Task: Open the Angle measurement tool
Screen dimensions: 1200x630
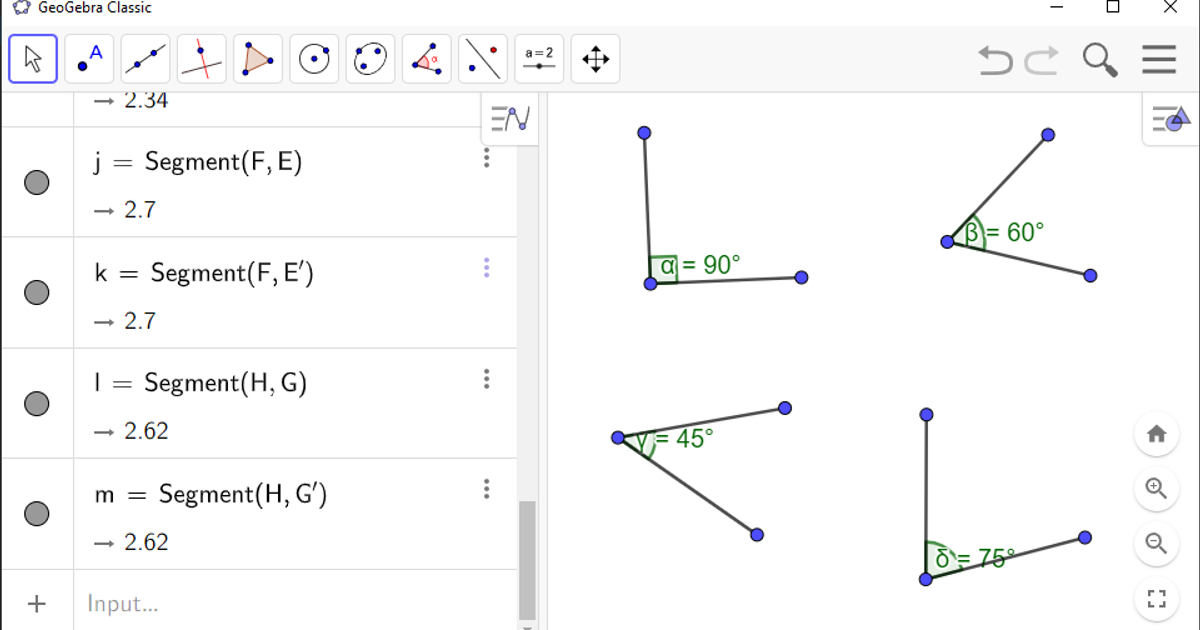Action: [x=426, y=59]
